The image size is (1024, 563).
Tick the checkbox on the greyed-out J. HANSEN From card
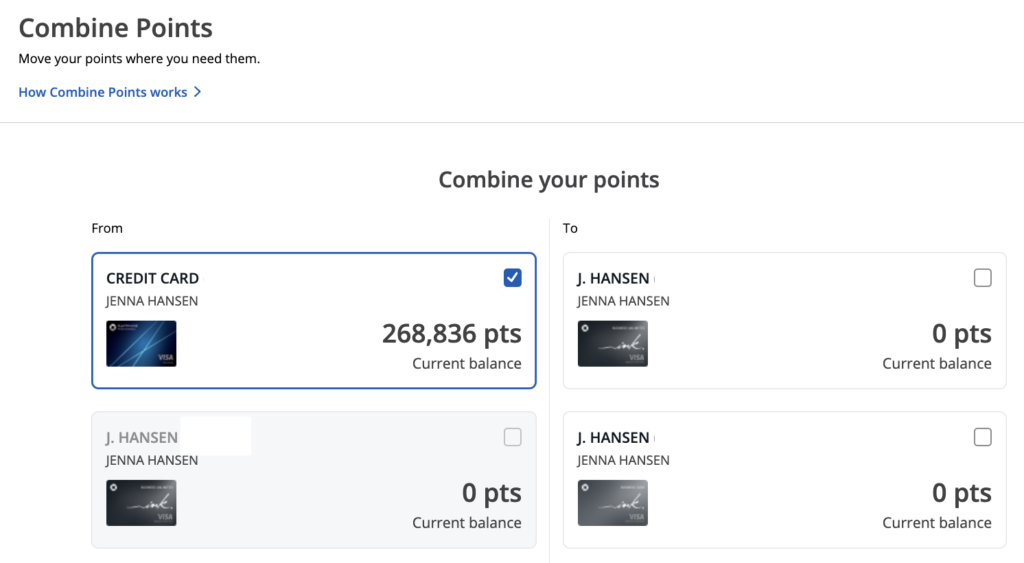(512, 437)
